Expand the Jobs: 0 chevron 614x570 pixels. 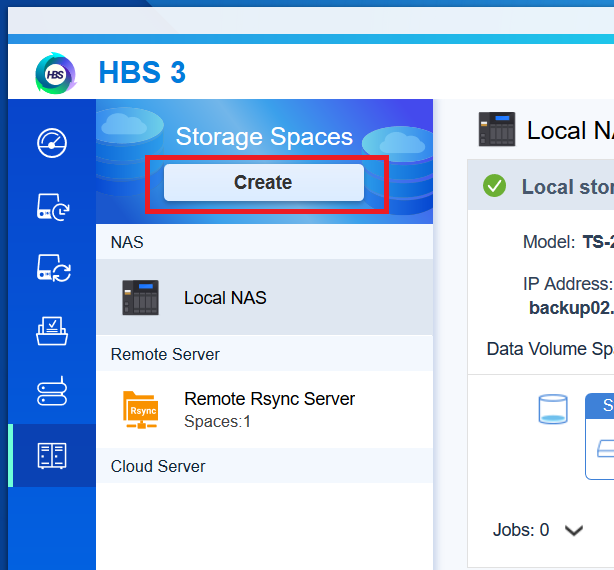574,530
